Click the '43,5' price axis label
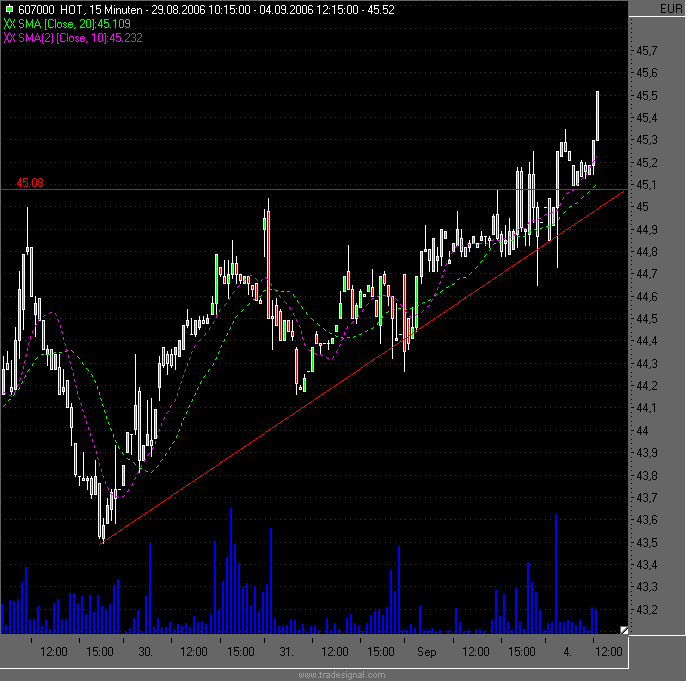 pyautogui.click(x=647, y=542)
